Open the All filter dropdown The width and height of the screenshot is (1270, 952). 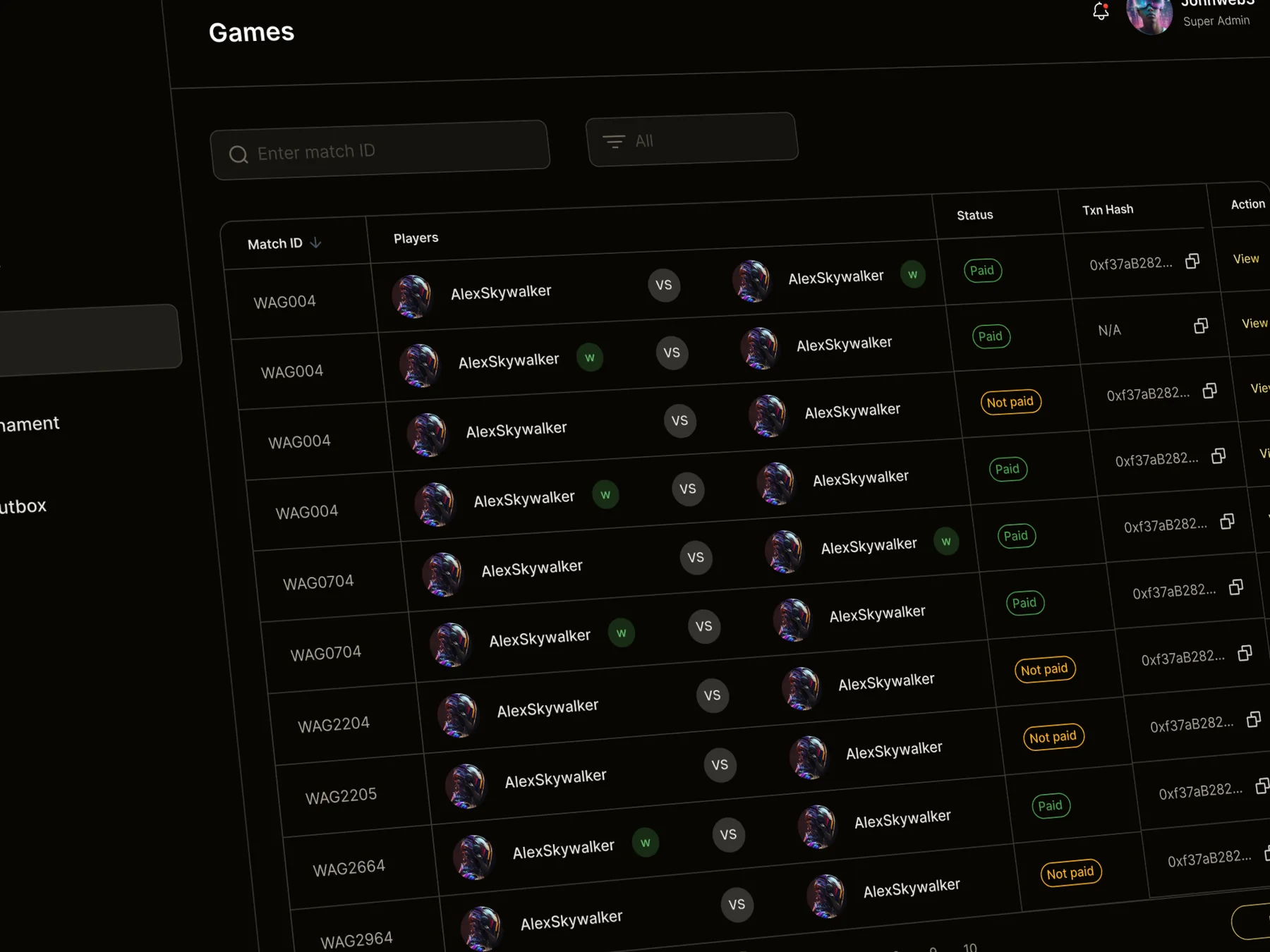[x=691, y=140]
